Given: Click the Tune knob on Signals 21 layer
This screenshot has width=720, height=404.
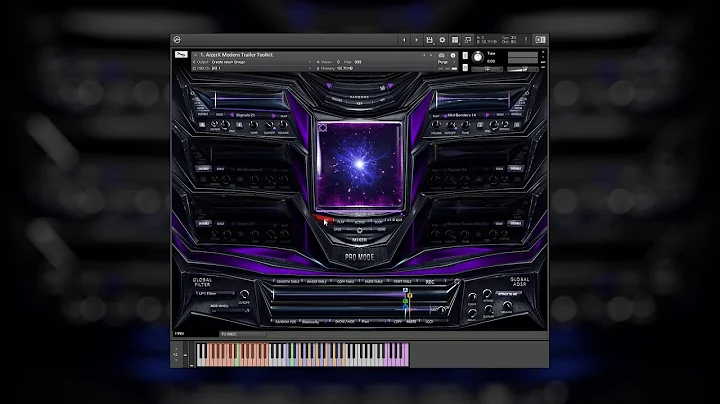Looking at the screenshot, I should pyautogui.click(x=253, y=125).
